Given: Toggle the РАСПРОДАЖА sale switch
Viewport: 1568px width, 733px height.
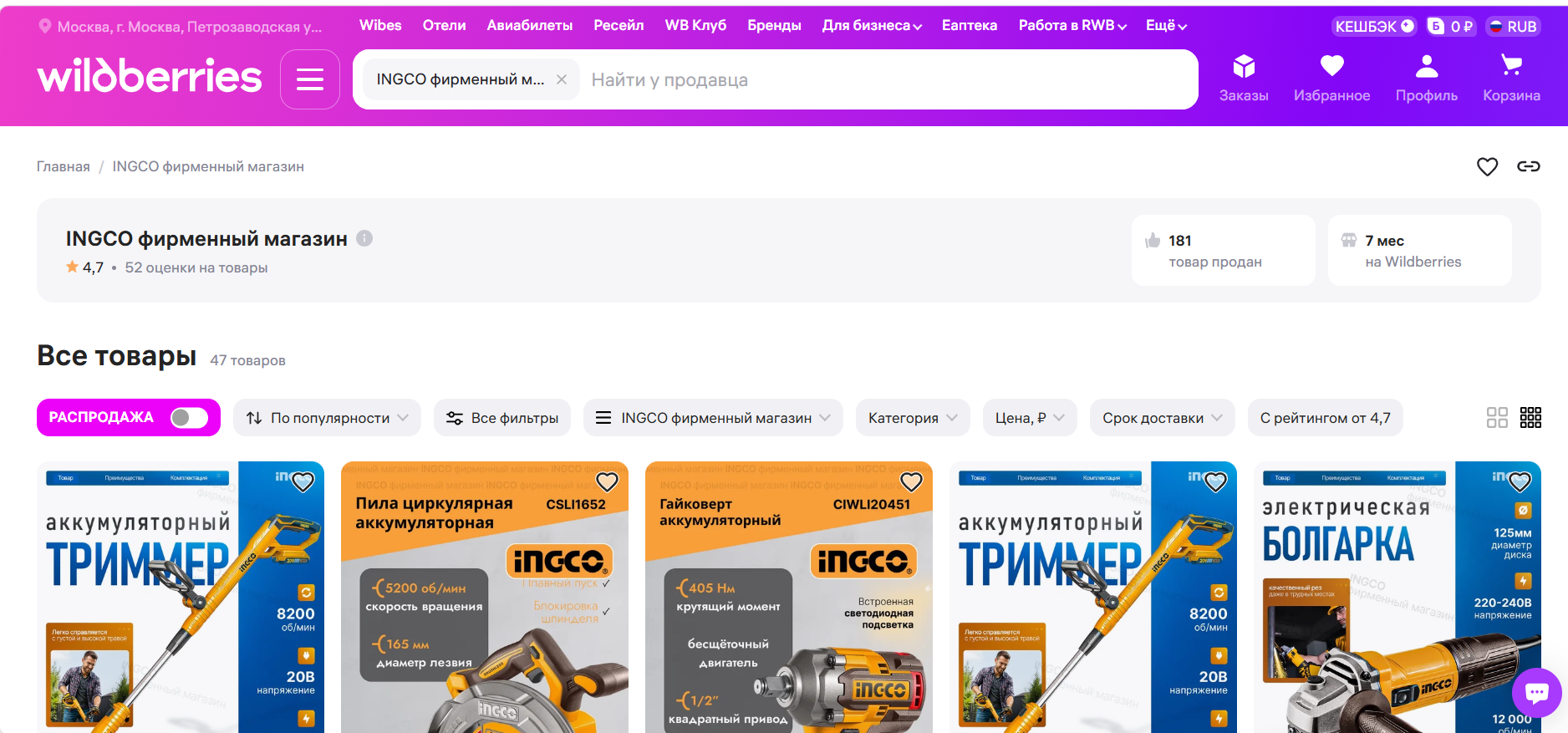Looking at the screenshot, I should click(x=189, y=417).
